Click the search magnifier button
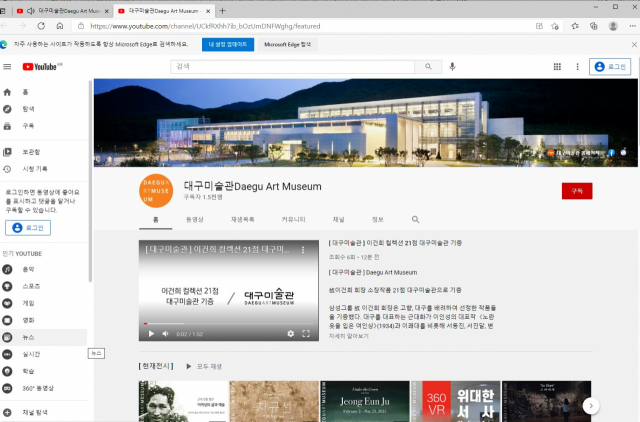 pyautogui.click(x=428, y=67)
